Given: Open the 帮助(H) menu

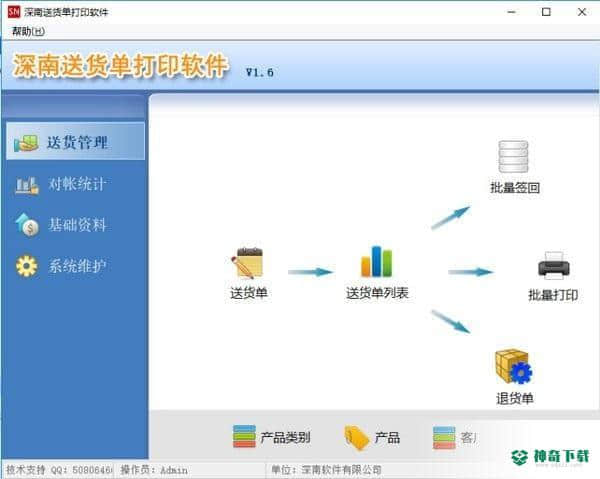Looking at the screenshot, I should click(28, 31).
